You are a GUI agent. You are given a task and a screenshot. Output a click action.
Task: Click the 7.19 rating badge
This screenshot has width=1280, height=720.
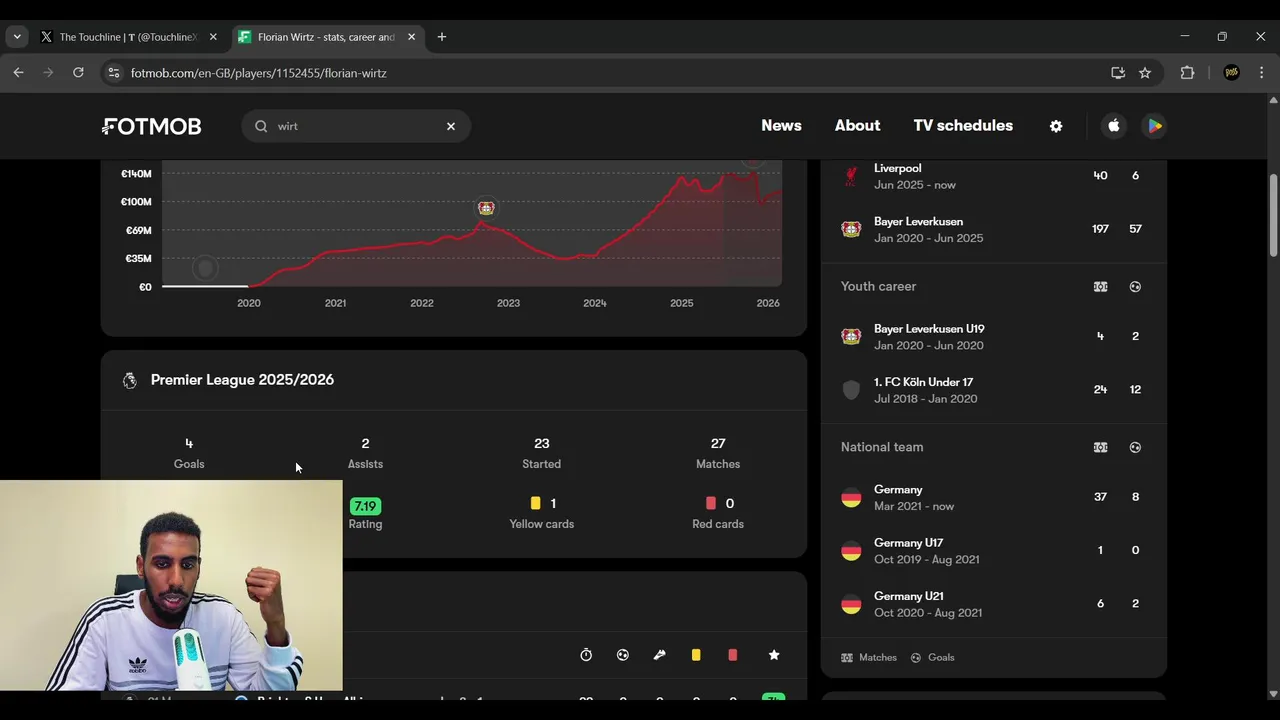(x=365, y=506)
